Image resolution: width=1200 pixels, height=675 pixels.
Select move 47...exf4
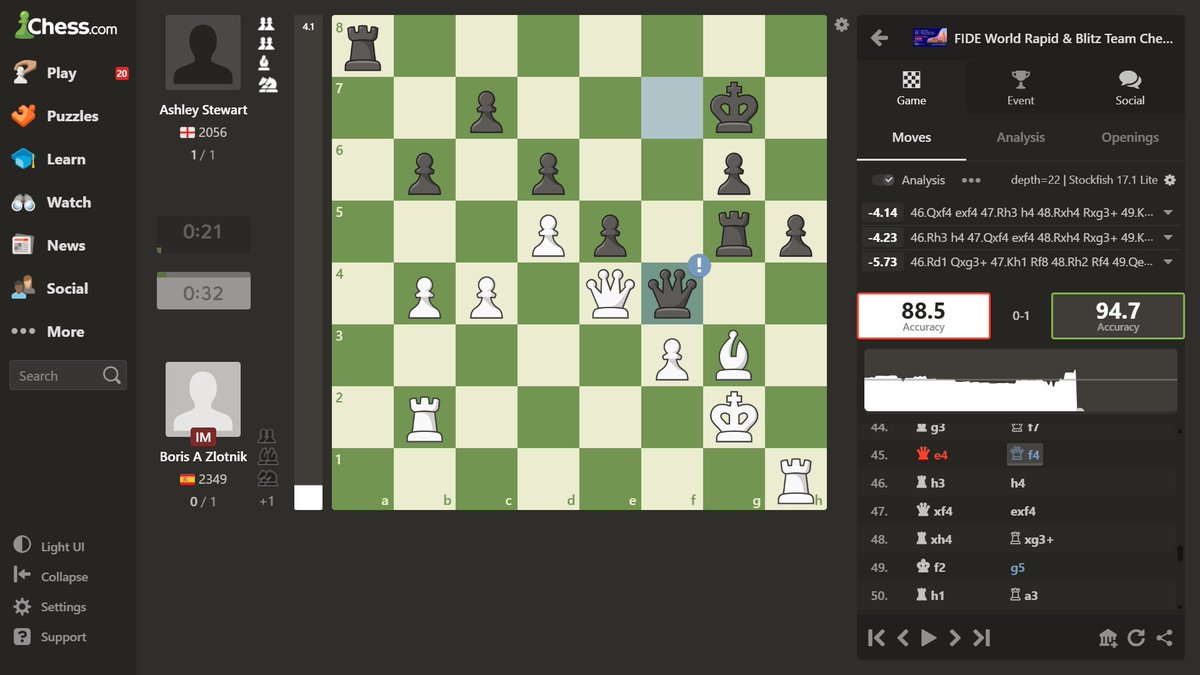[x=1023, y=511]
